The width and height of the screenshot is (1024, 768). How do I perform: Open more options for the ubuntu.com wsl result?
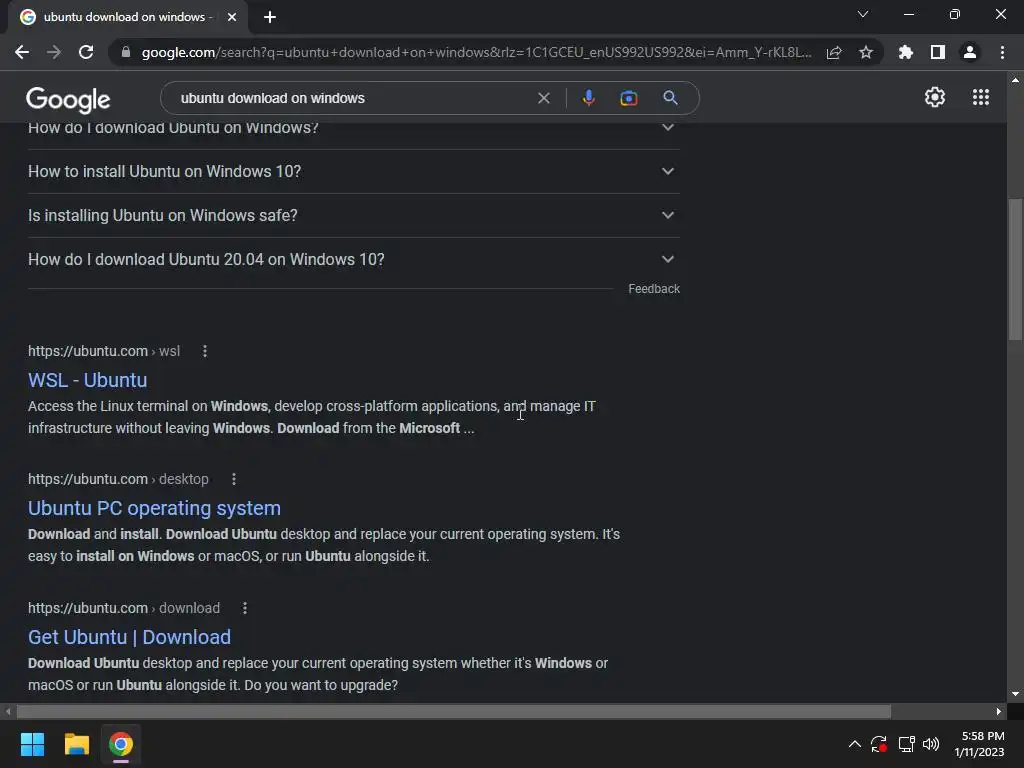coord(205,351)
